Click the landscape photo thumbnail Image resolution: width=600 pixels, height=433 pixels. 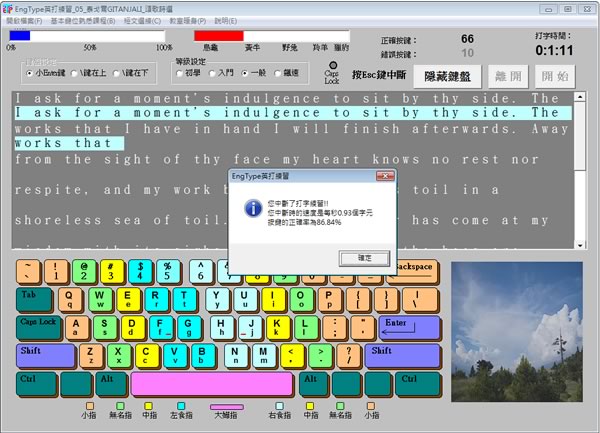pos(517,332)
